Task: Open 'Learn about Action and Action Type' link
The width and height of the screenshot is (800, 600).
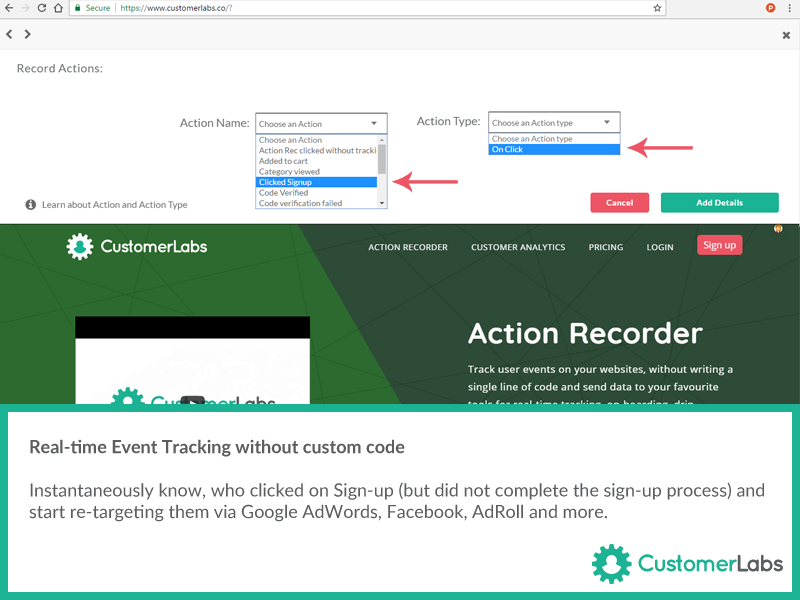Action: coord(114,205)
